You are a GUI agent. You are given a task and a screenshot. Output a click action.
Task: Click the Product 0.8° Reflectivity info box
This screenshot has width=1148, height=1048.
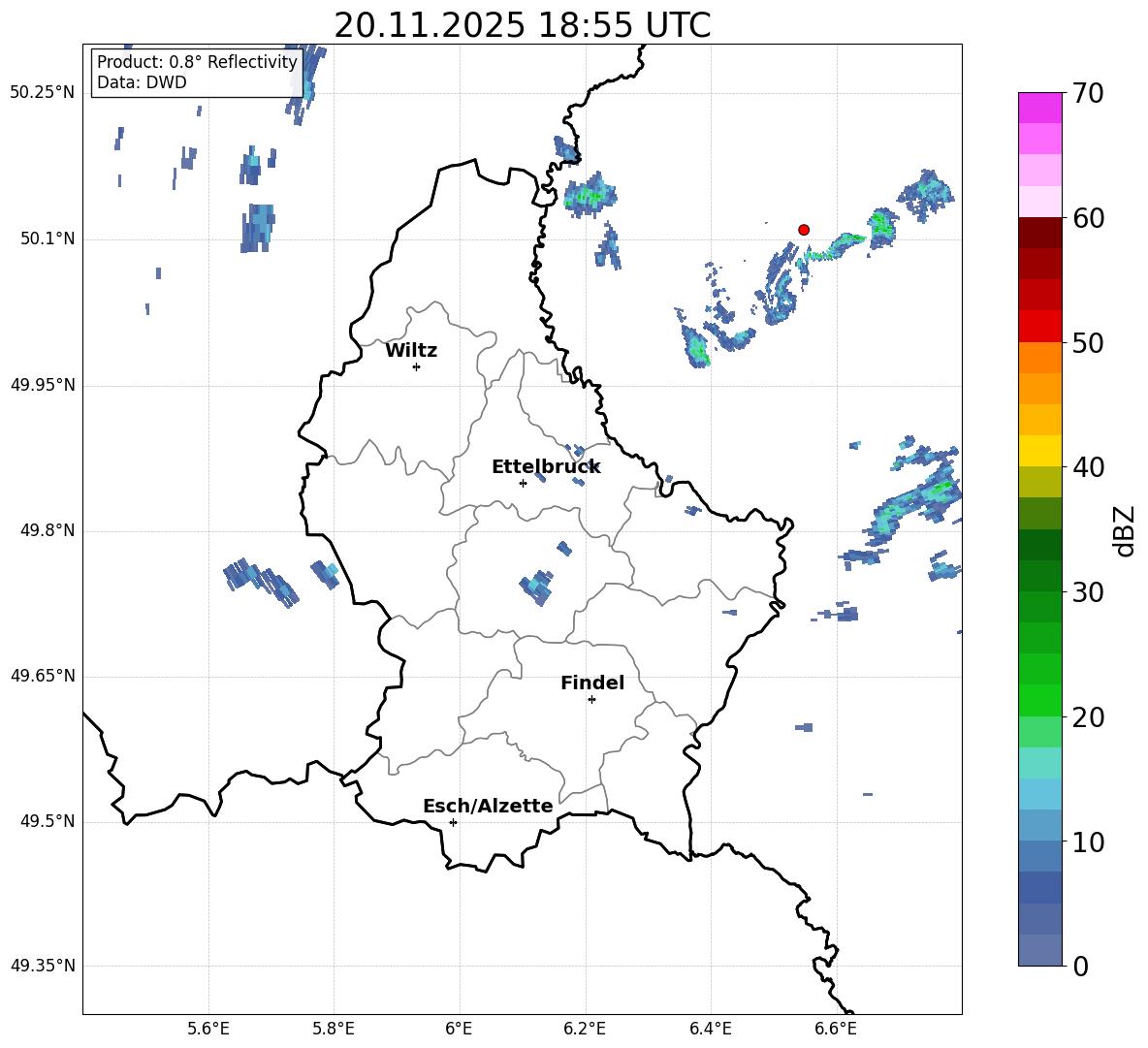[197, 73]
